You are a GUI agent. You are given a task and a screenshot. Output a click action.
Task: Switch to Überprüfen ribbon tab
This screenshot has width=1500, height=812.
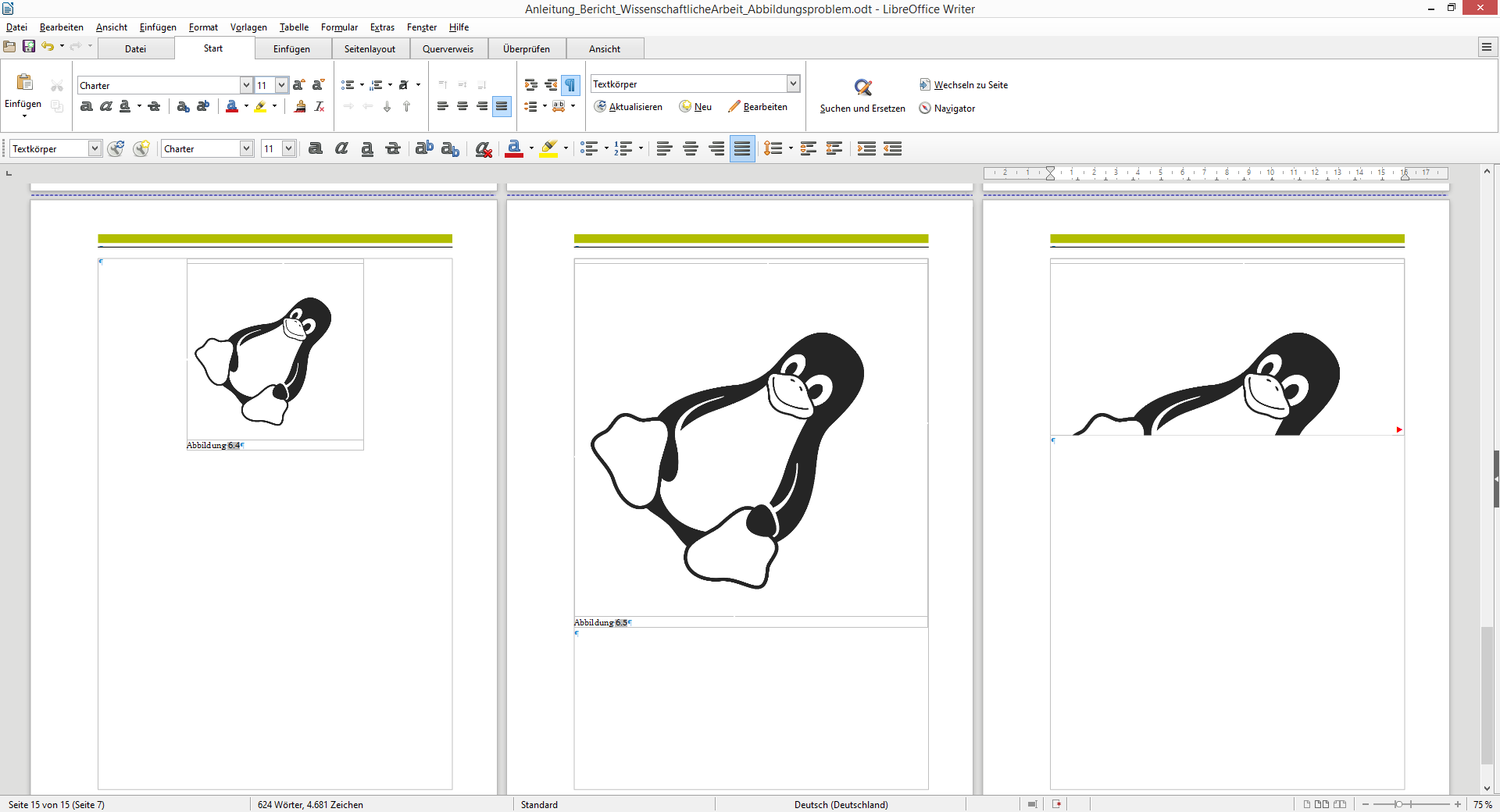527,48
